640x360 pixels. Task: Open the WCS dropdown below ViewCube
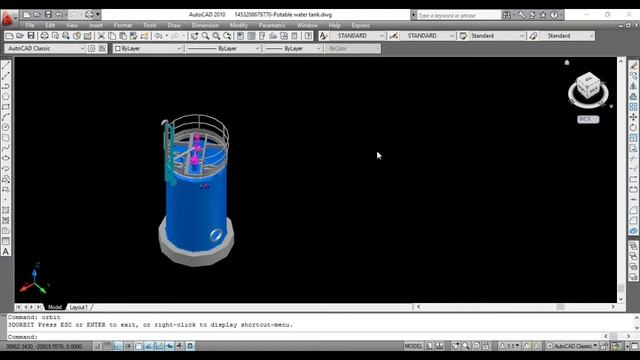pos(588,119)
